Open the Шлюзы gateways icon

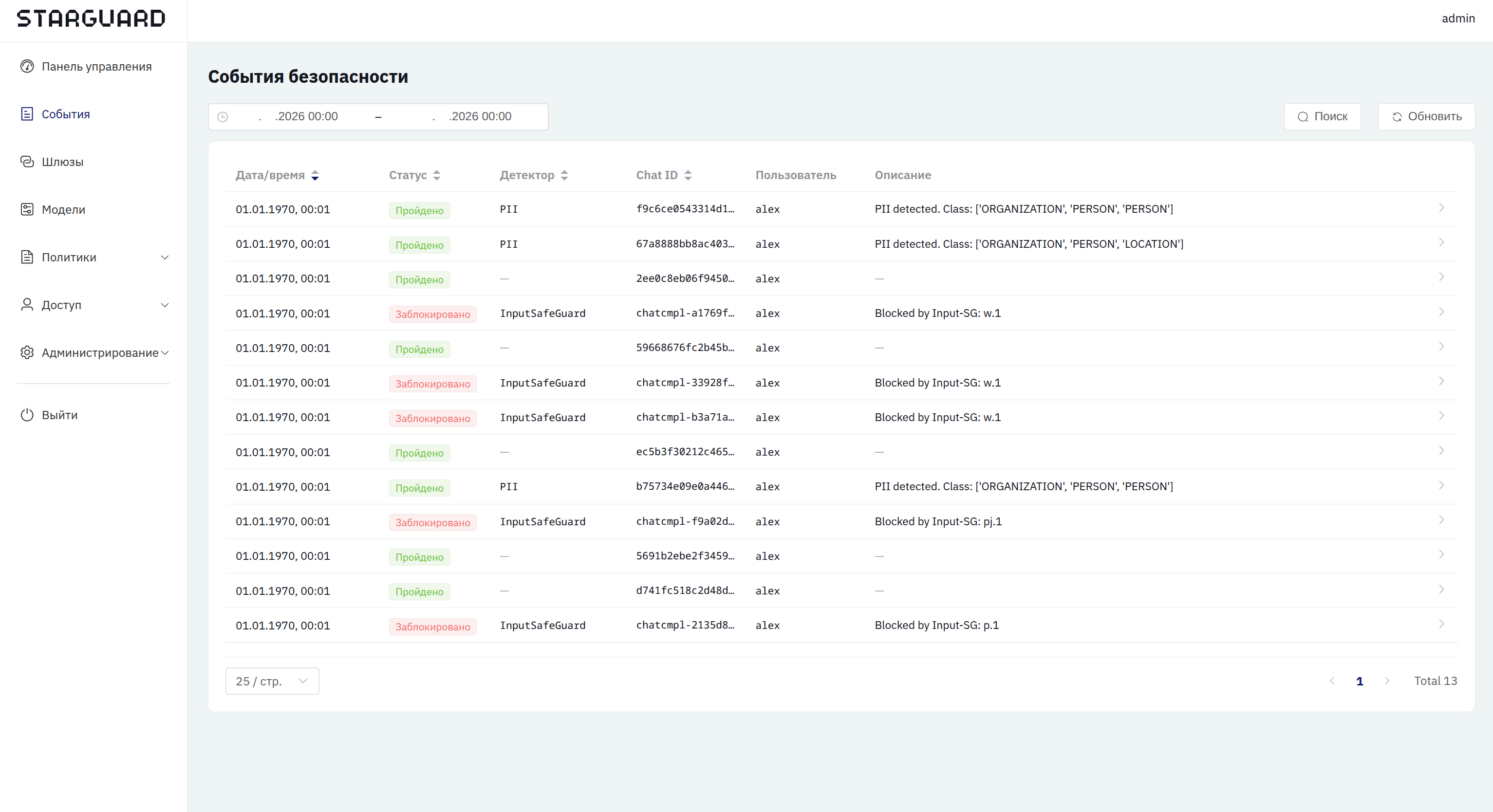[27, 162]
